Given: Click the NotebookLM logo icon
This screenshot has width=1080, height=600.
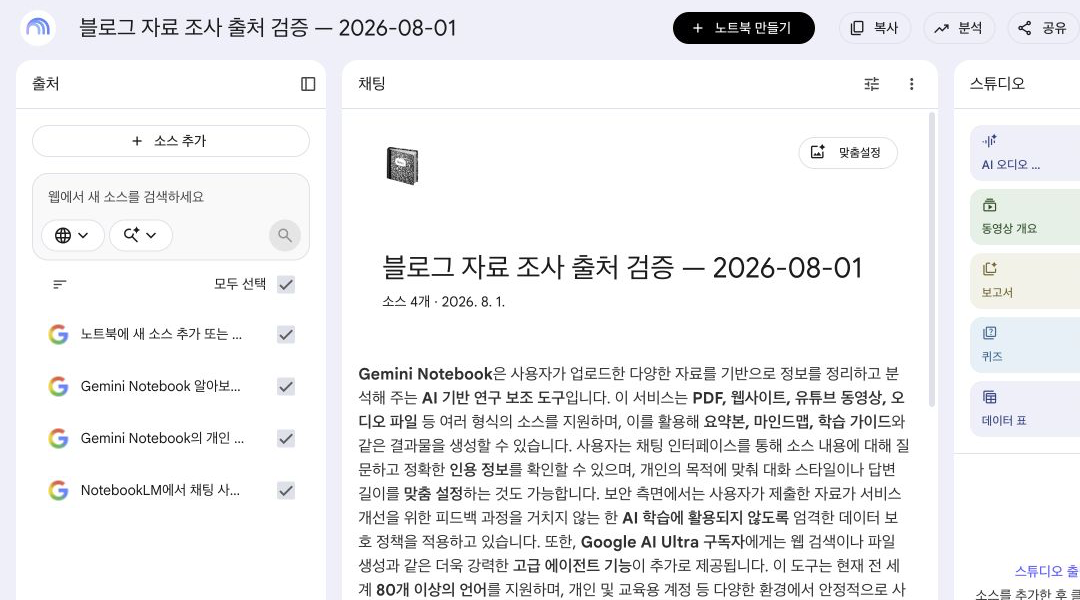Looking at the screenshot, I should 38,28.
